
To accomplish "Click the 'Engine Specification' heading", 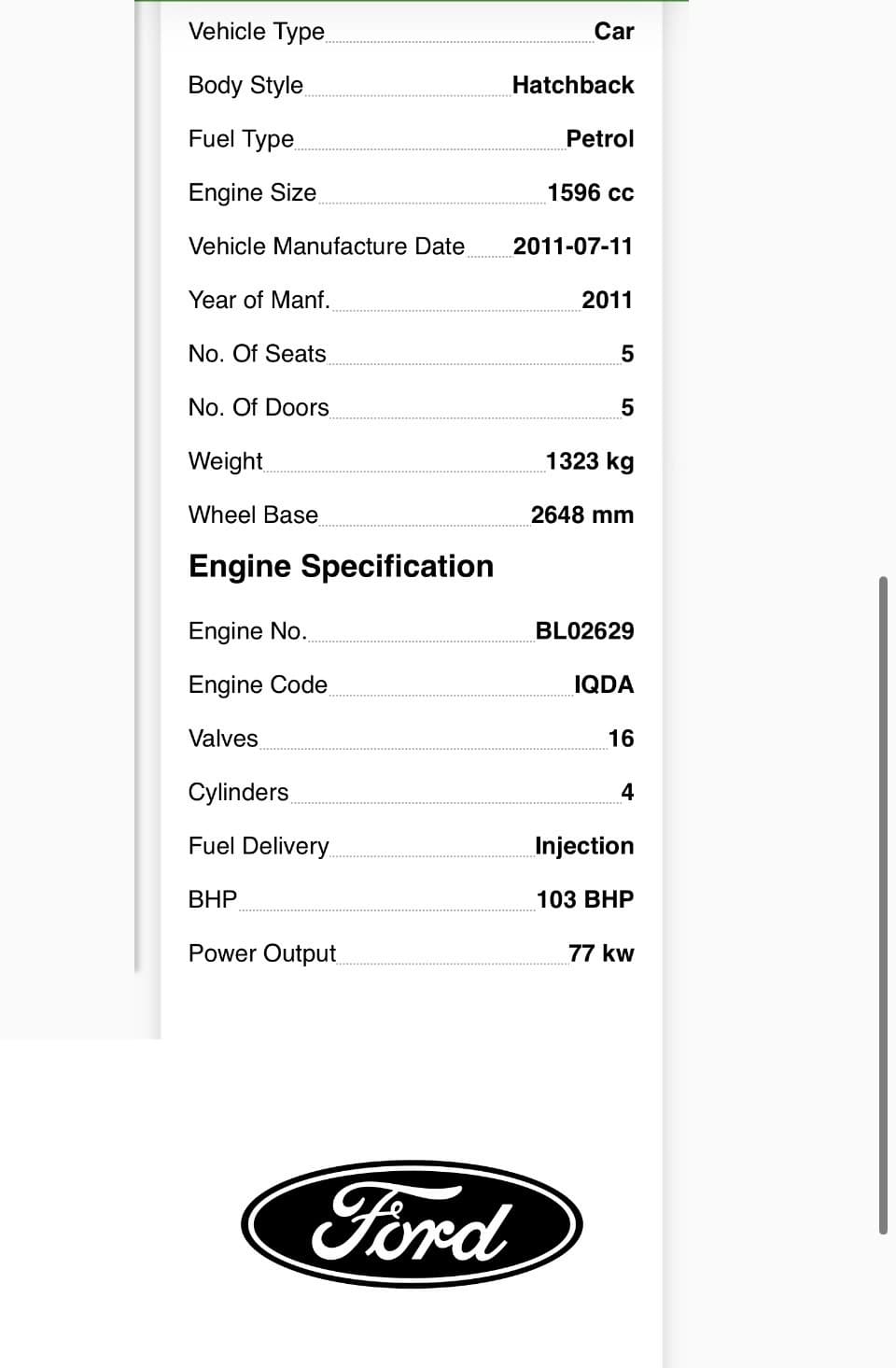I will 341,567.
